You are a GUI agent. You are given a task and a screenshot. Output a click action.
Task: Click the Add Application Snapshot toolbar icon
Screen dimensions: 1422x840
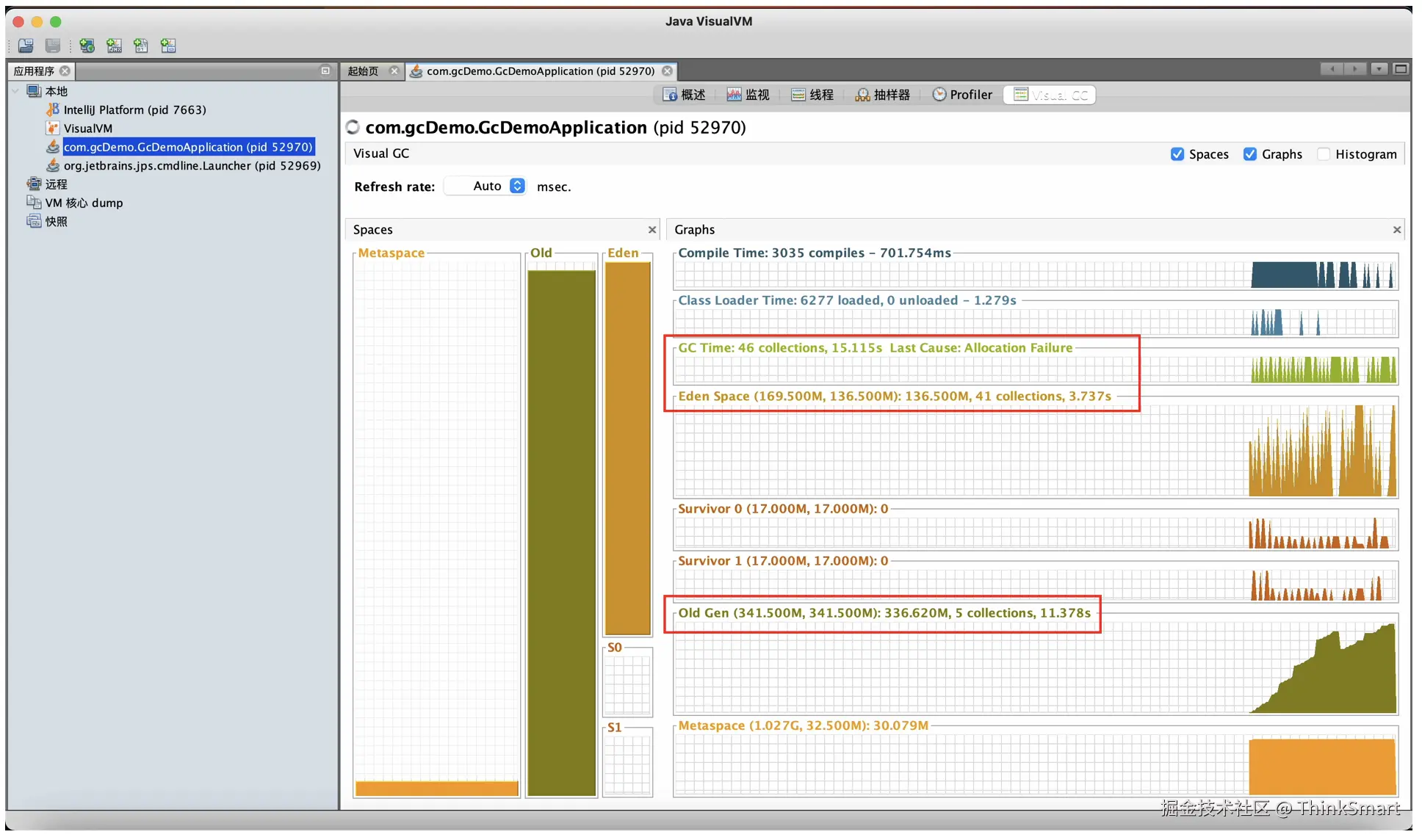168,46
